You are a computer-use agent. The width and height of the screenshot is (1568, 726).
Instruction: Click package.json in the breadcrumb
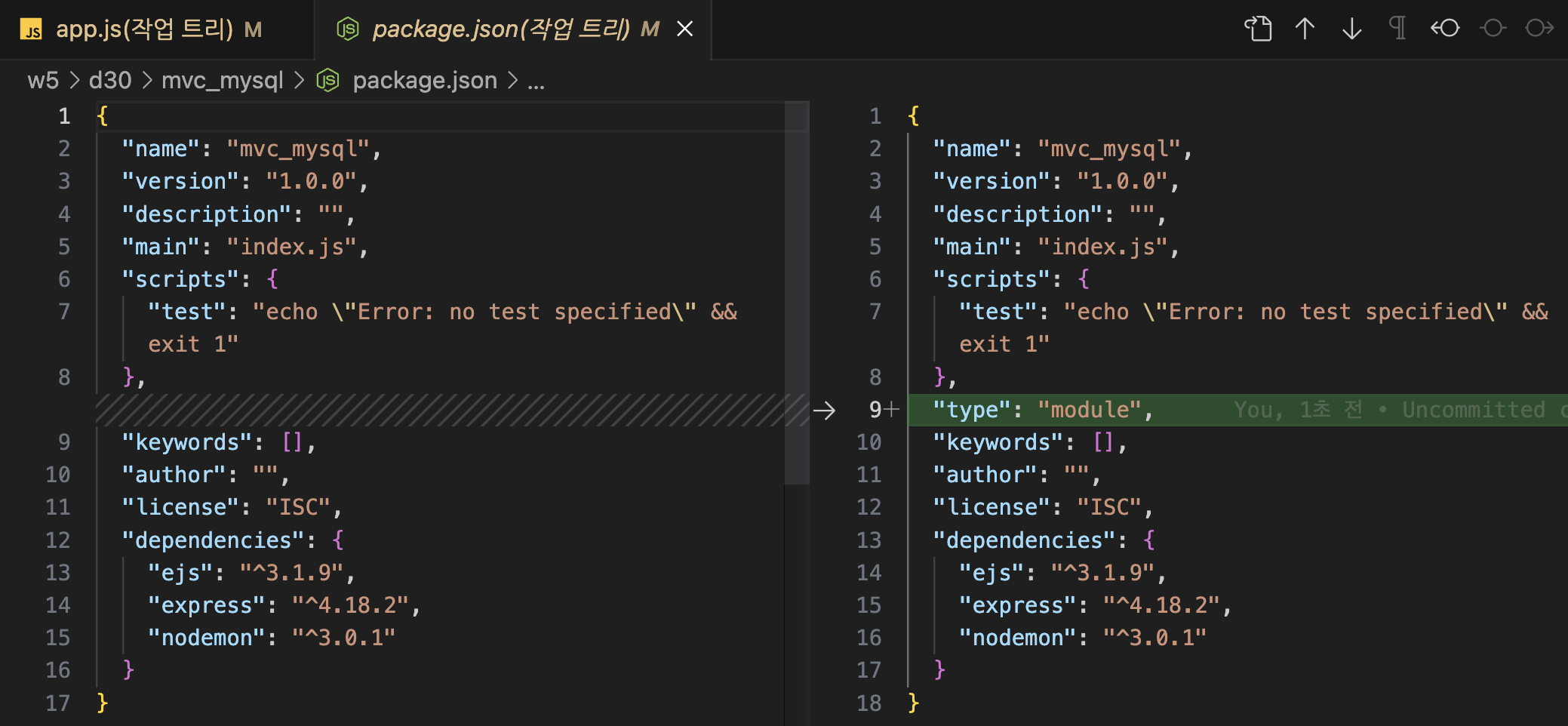pos(425,80)
